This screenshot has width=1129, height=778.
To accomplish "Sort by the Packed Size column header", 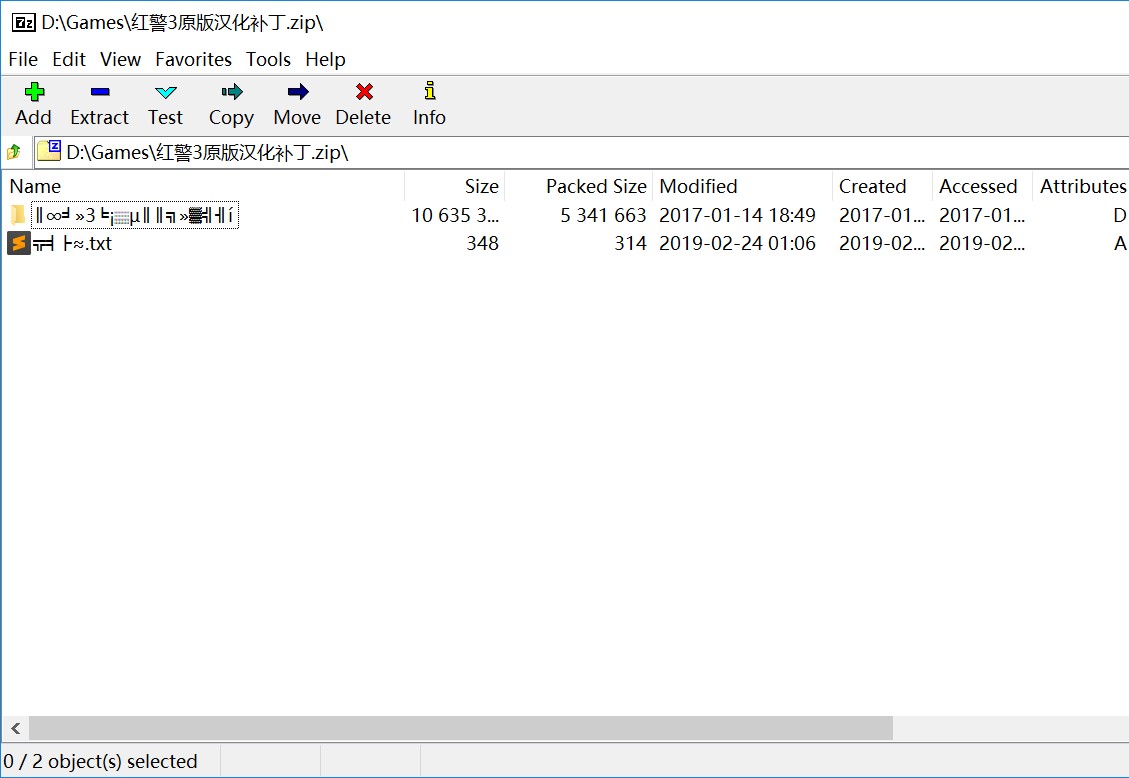I will click(x=578, y=186).
